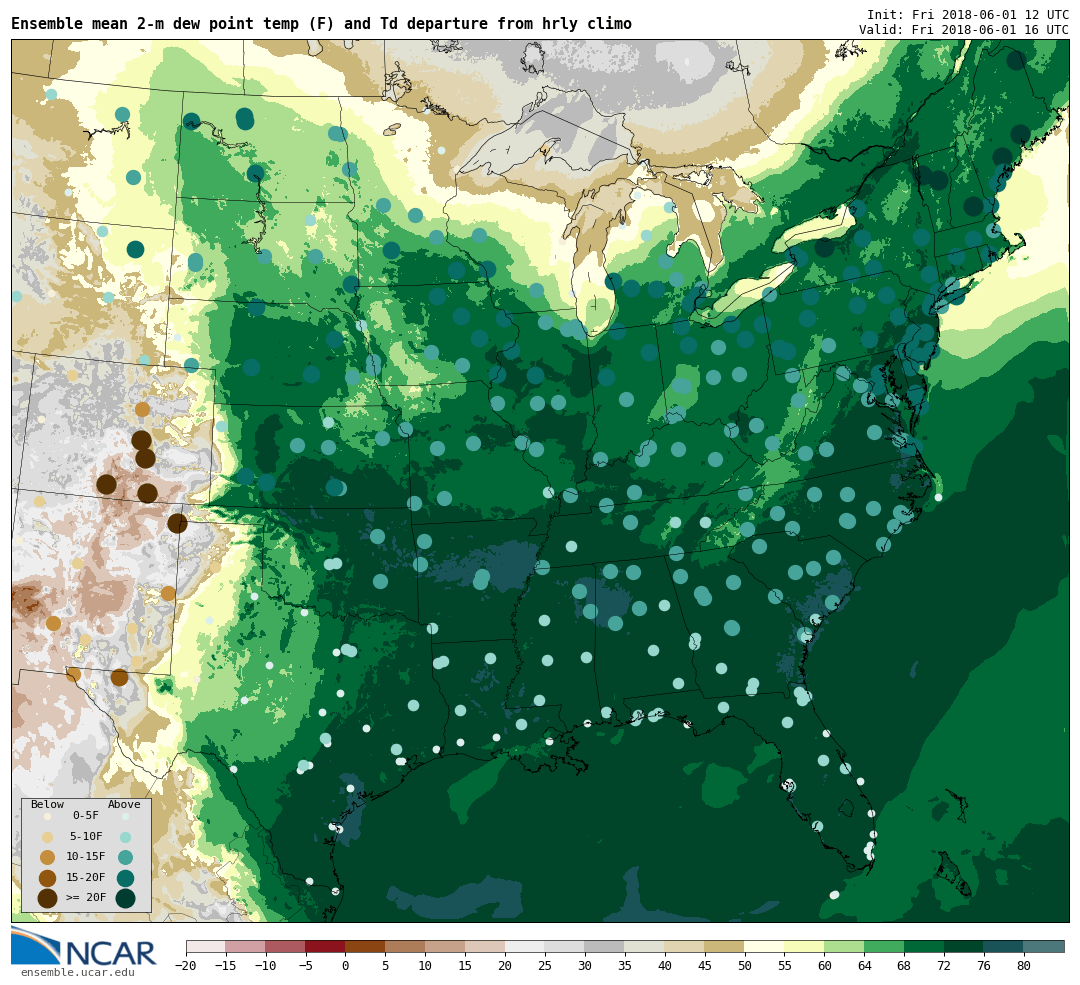
Task: Click the brown 'Below' 0-5F legend dot
Action: click(x=47, y=816)
